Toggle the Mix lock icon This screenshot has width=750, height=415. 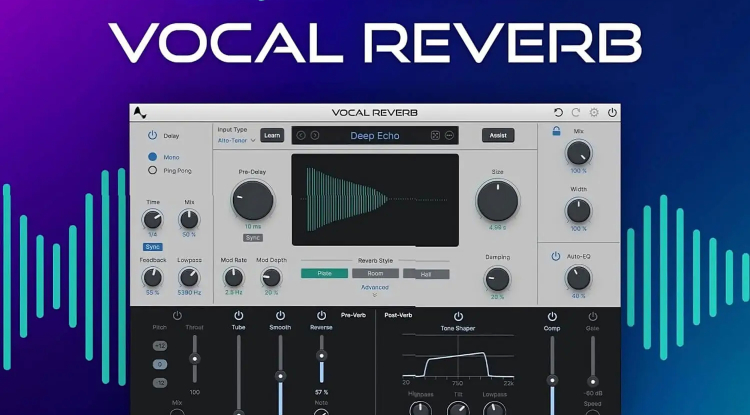[x=556, y=131]
